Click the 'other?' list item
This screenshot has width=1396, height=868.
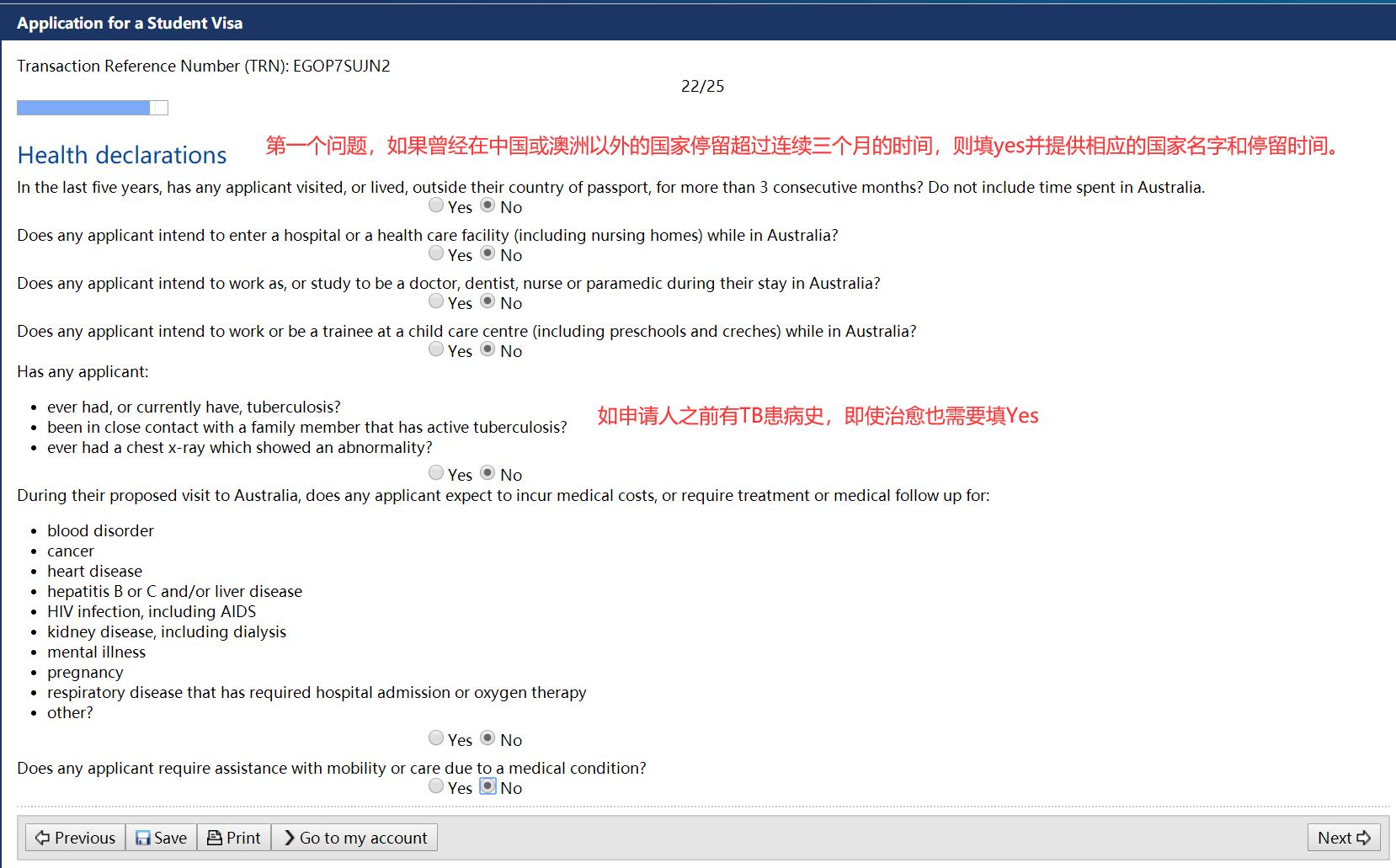(71, 712)
